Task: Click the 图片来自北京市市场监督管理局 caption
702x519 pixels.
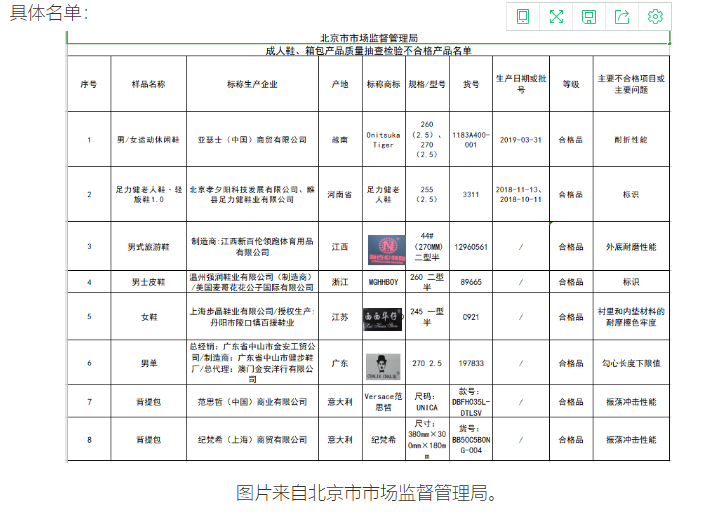Action: (x=366, y=492)
